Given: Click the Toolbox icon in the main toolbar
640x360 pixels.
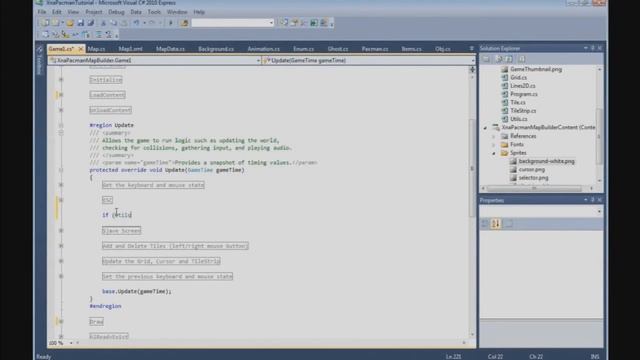Looking at the screenshot, I should (x=304, y=23).
